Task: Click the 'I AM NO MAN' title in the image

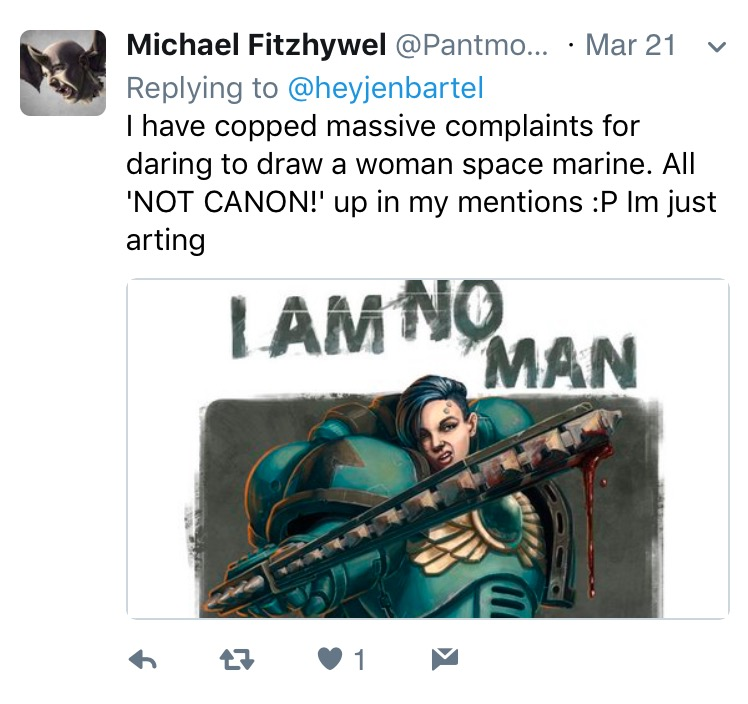Action: tap(434, 334)
